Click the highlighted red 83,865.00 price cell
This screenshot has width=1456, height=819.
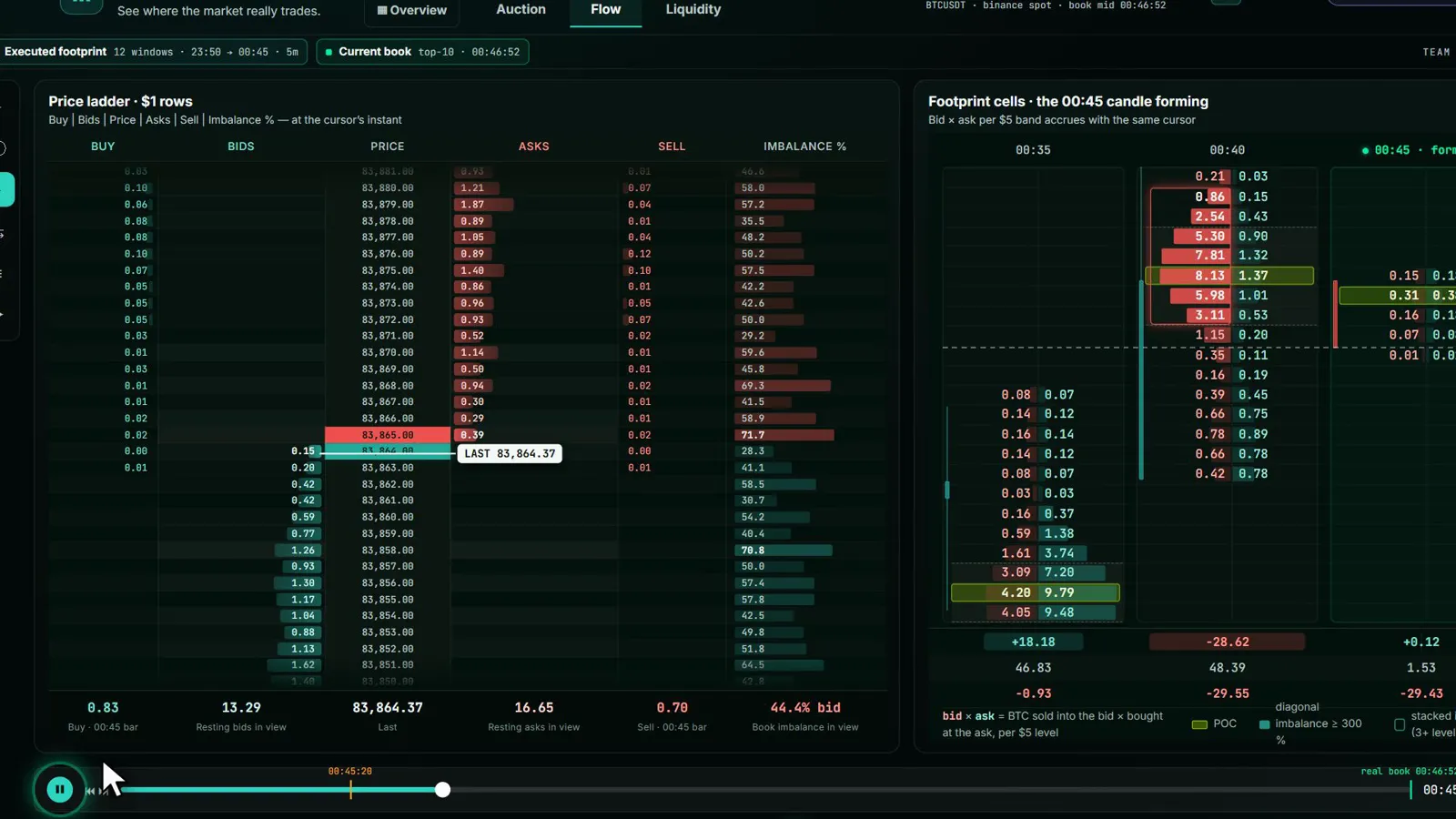[388, 435]
